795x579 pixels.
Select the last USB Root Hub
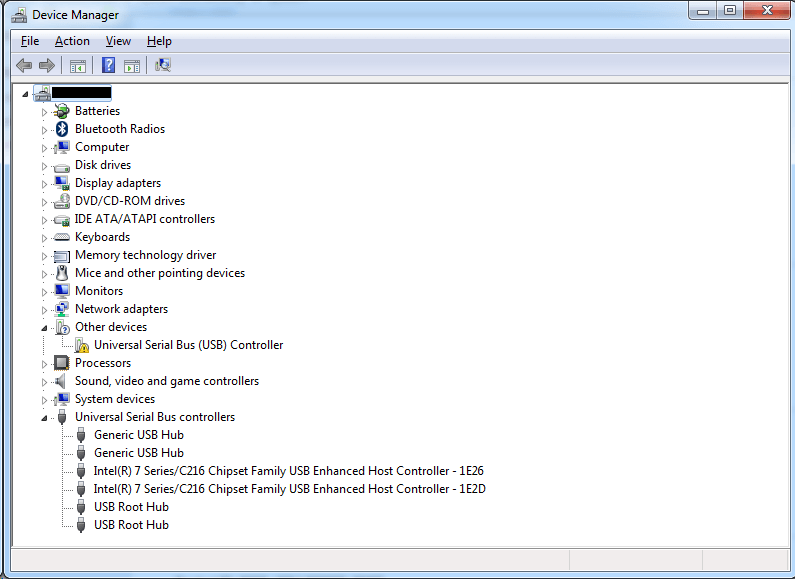pos(131,525)
